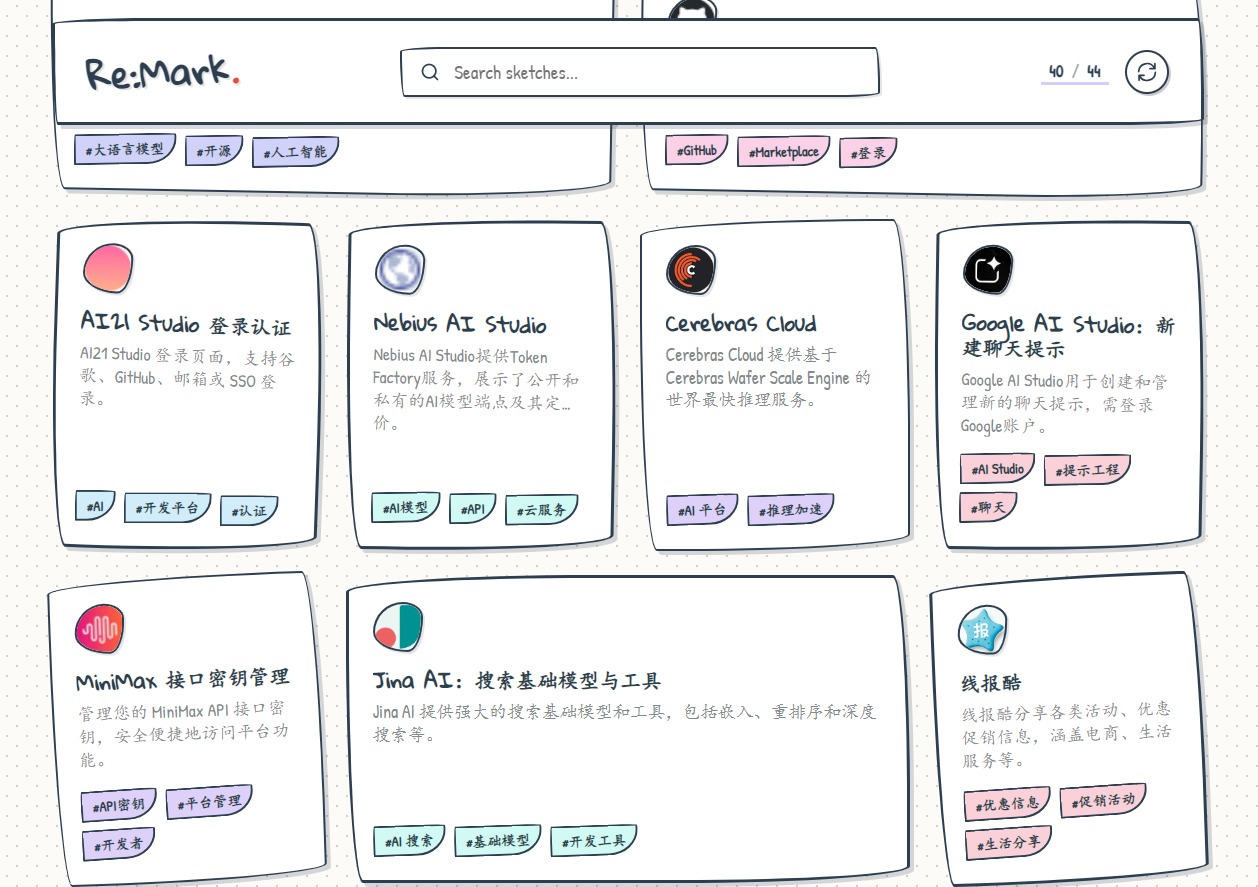This screenshot has width=1258, height=887.
Task: Open MiniMax 接口密钥管理 title
Action: (183, 680)
